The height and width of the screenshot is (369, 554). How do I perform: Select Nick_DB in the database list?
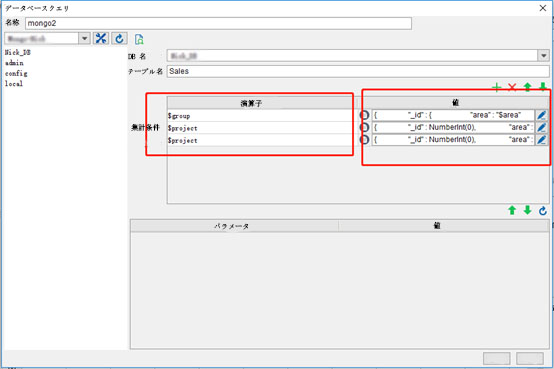coord(18,53)
